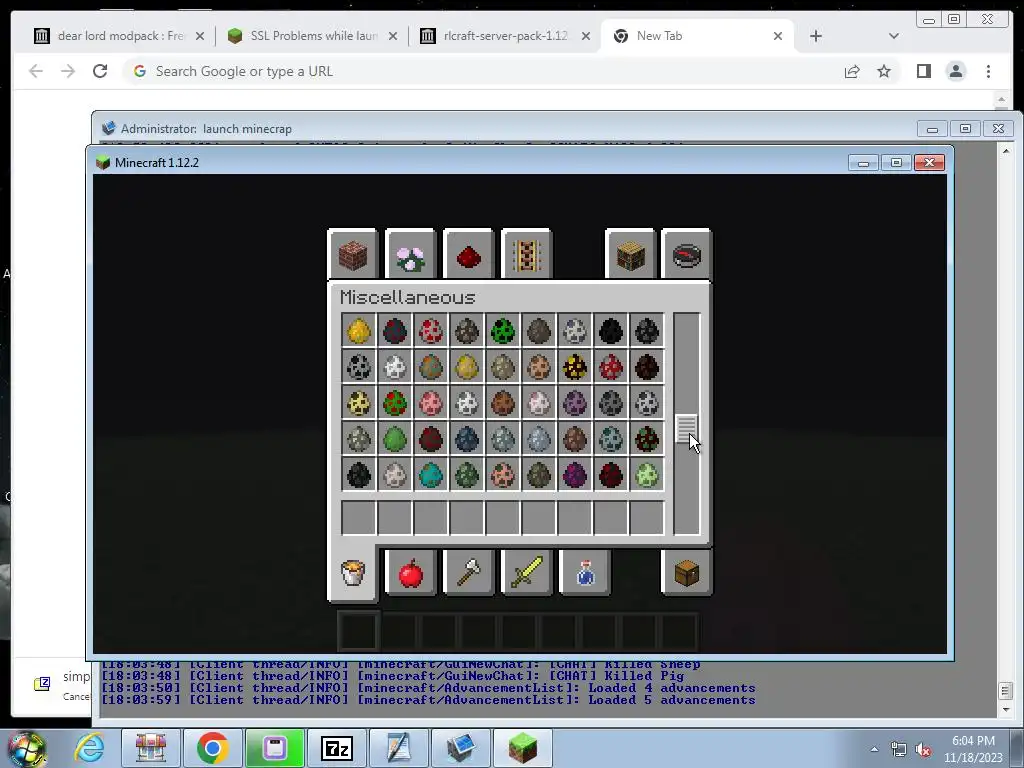Open the bookshelf Search Items tab
1024x768 pixels.
pyautogui.click(x=630, y=254)
